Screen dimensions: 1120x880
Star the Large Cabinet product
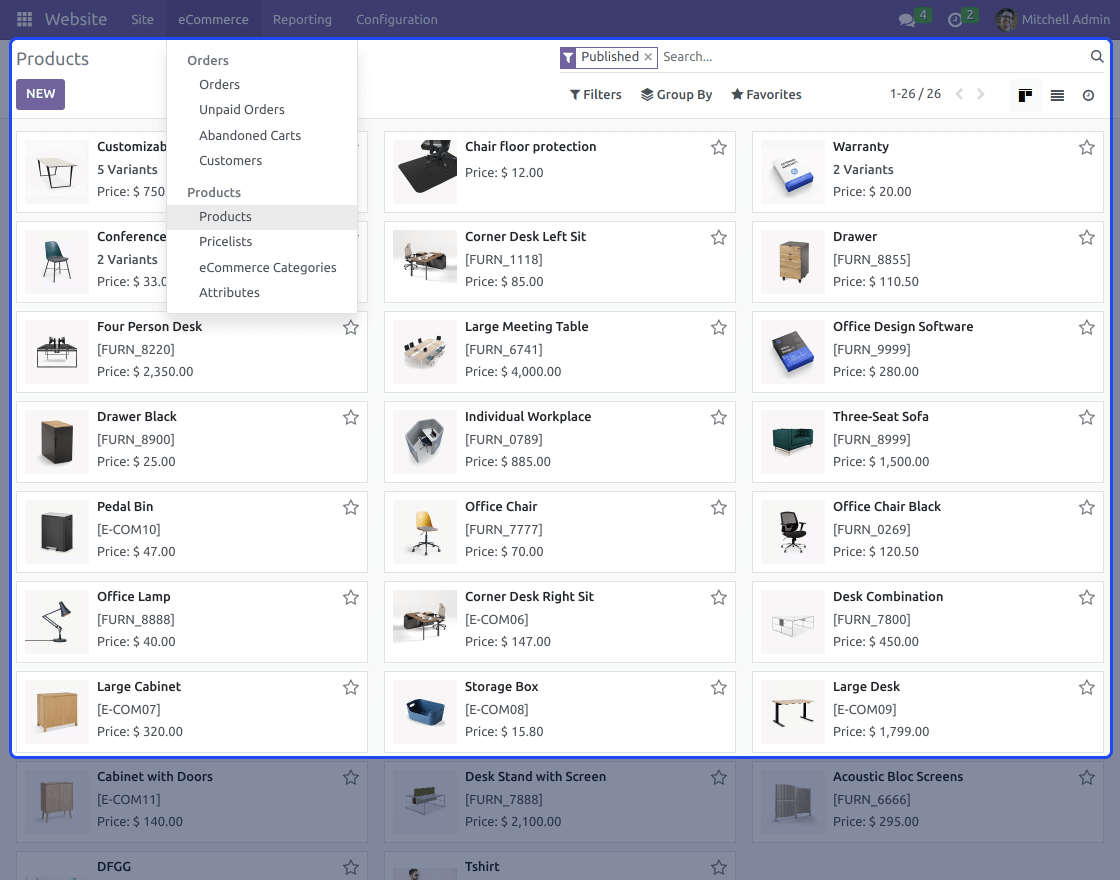tap(351, 688)
